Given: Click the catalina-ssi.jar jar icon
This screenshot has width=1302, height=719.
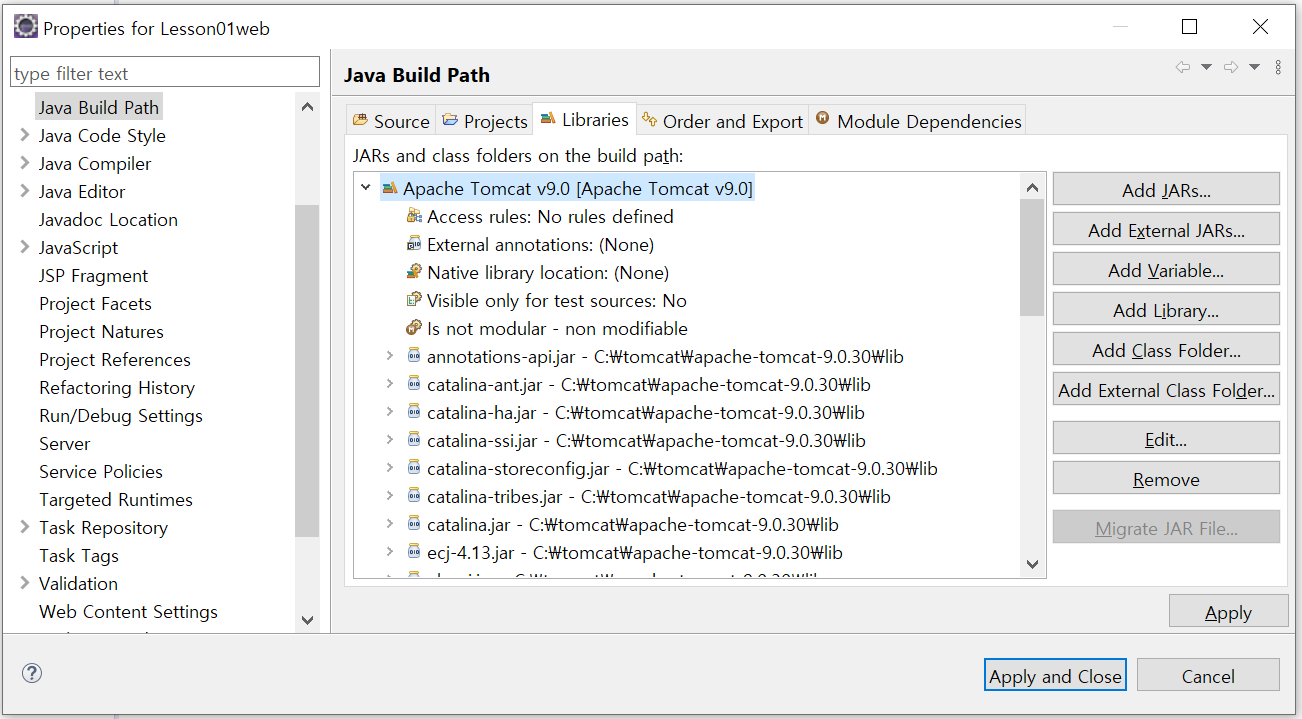Looking at the screenshot, I should pos(414,440).
